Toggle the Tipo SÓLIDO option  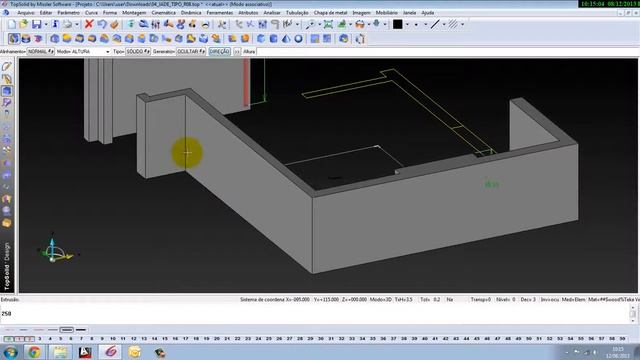click(x=138, y=51)
